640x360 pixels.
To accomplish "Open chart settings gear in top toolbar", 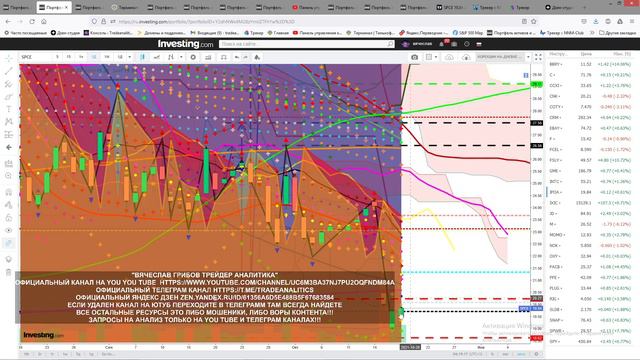I will click(193, 57).
